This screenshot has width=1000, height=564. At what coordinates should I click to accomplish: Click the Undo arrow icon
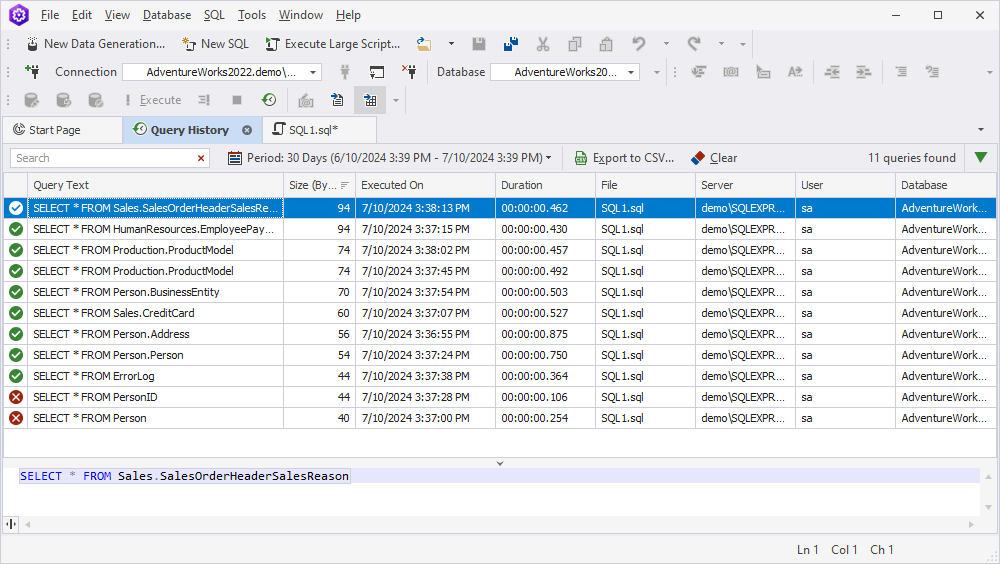(638, 44)
